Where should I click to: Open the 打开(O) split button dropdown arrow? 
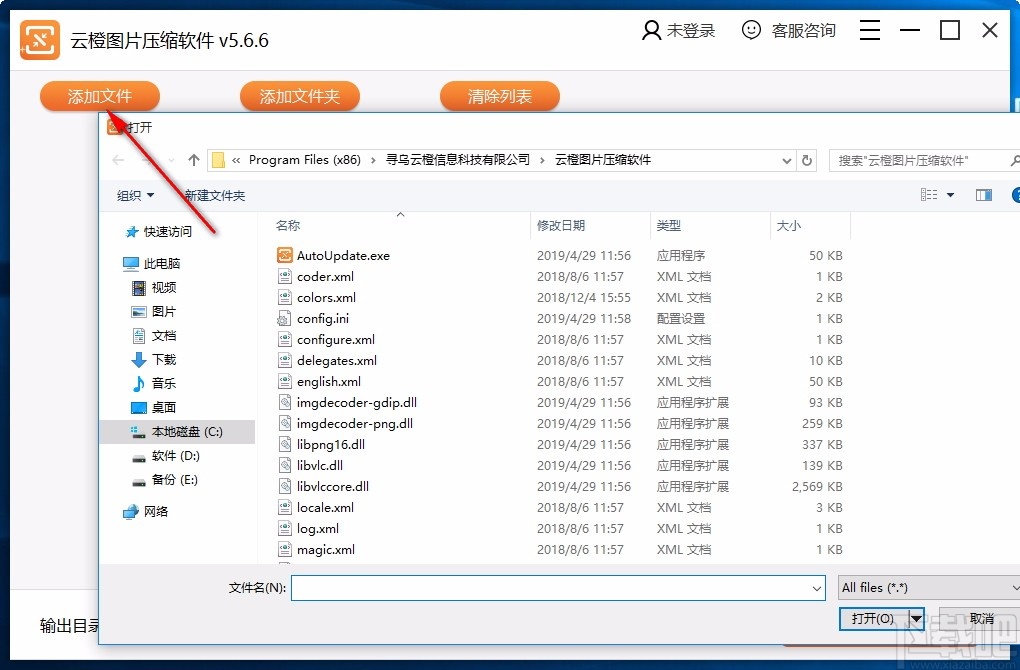(x=915, y=619)
